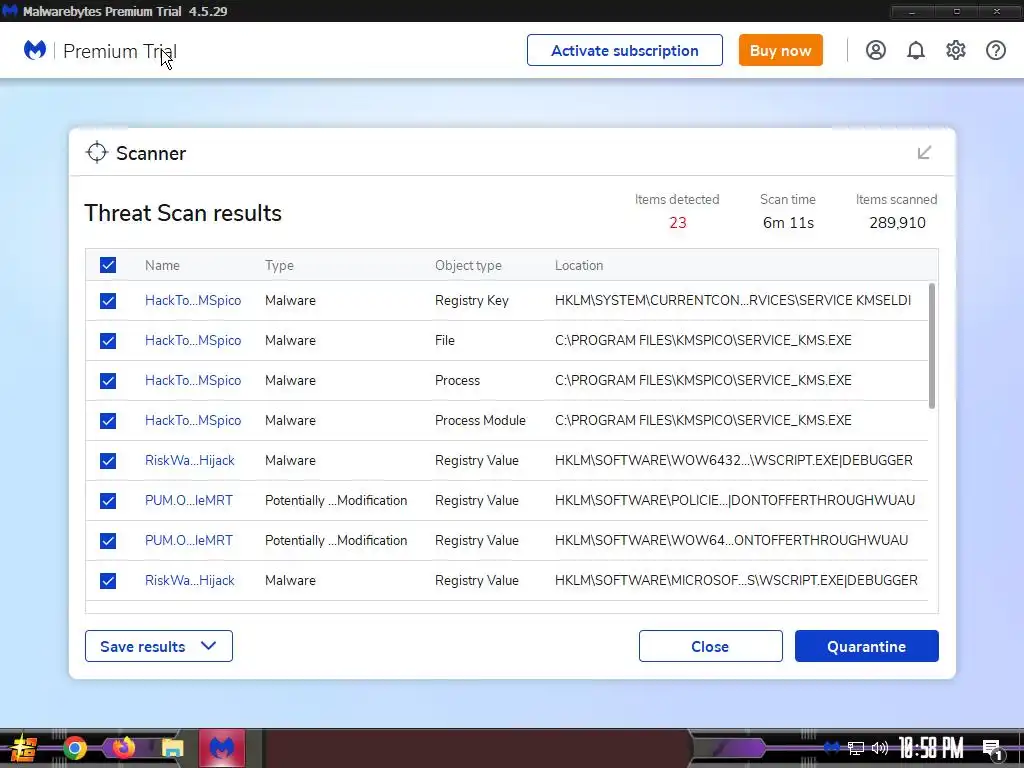The width and height of the screenshot is (1024, 768).
Task: Open HackTo...MSpico link in the Registry Key row
Action: (x=193, y=300)
